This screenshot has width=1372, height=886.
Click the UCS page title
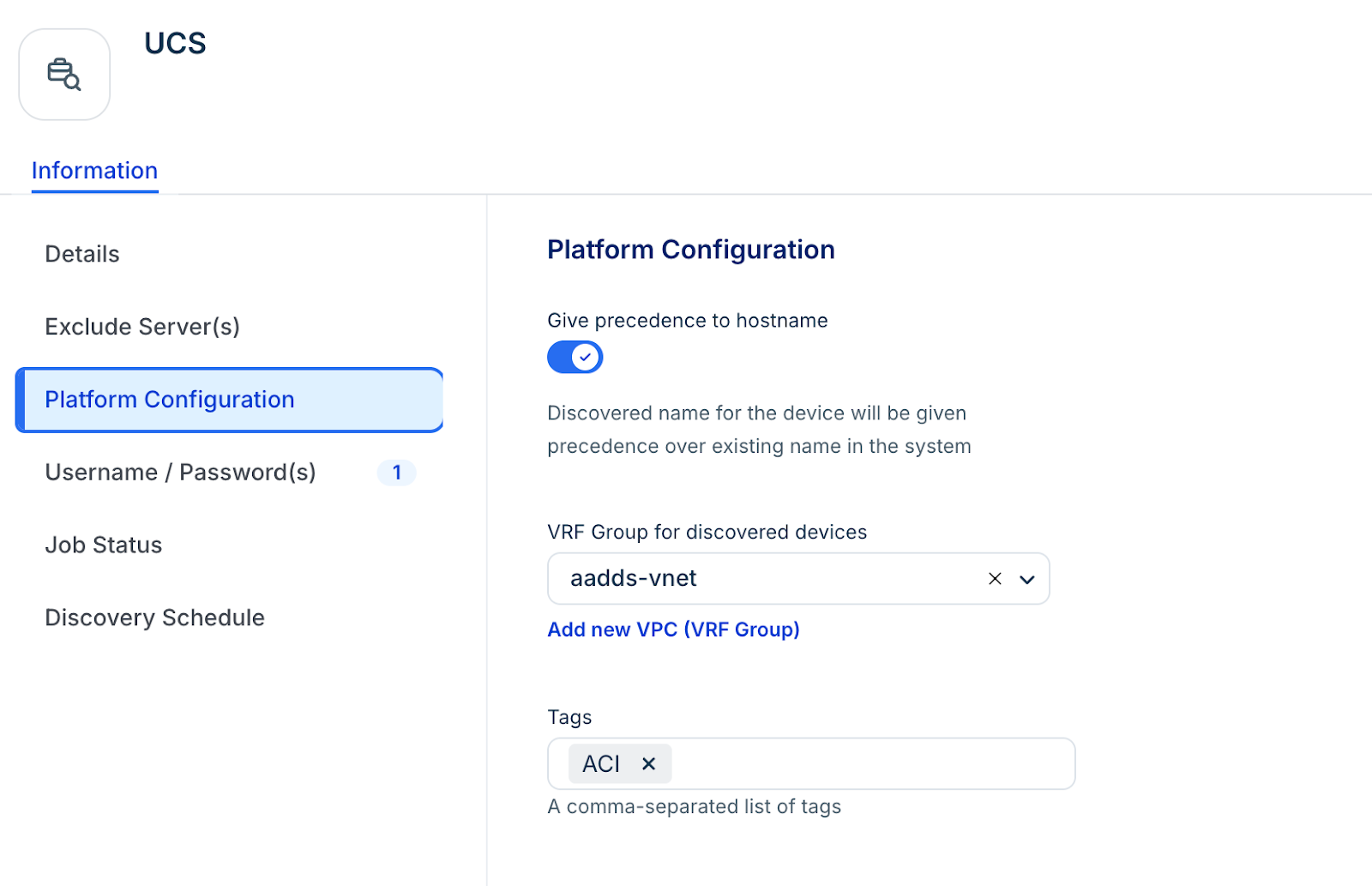[x=175, y=43]
